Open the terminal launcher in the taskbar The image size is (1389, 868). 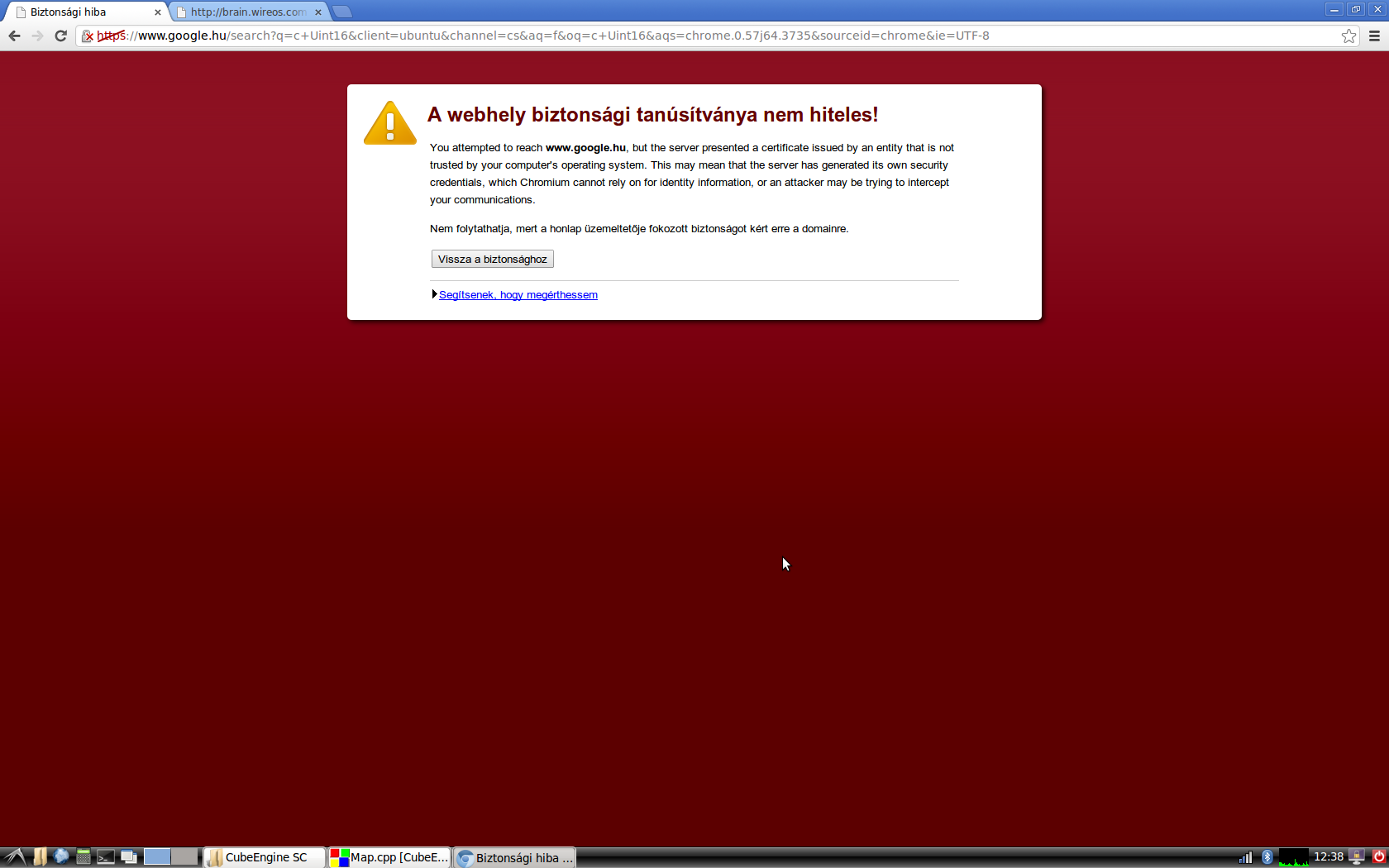pos(106,857)
